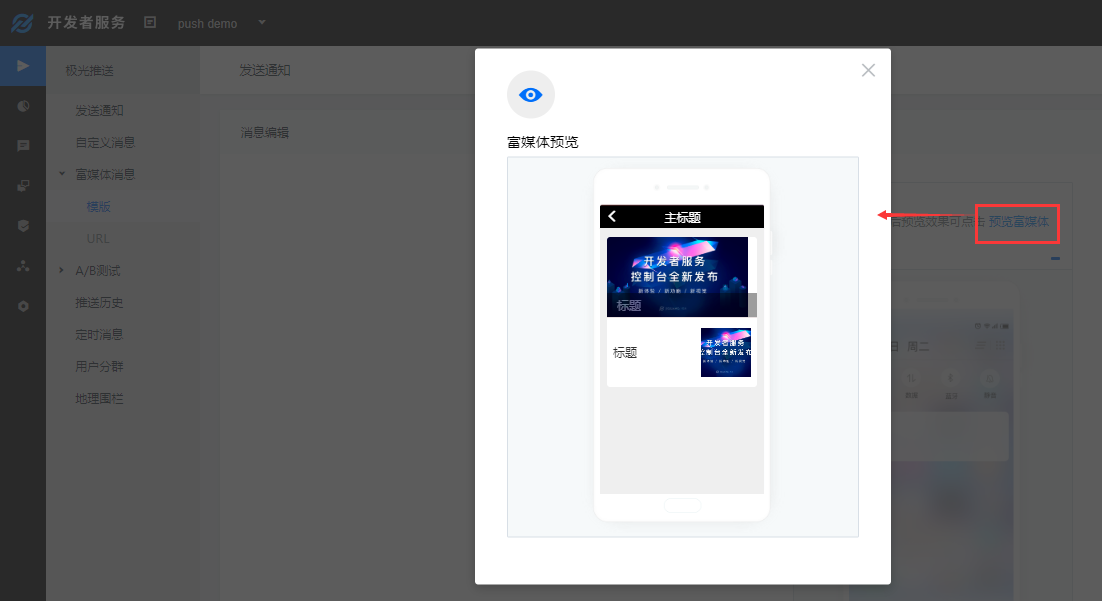Click the small thumbnail in second card
This screenshot has height=601, width=1102.
coord(726,353)
